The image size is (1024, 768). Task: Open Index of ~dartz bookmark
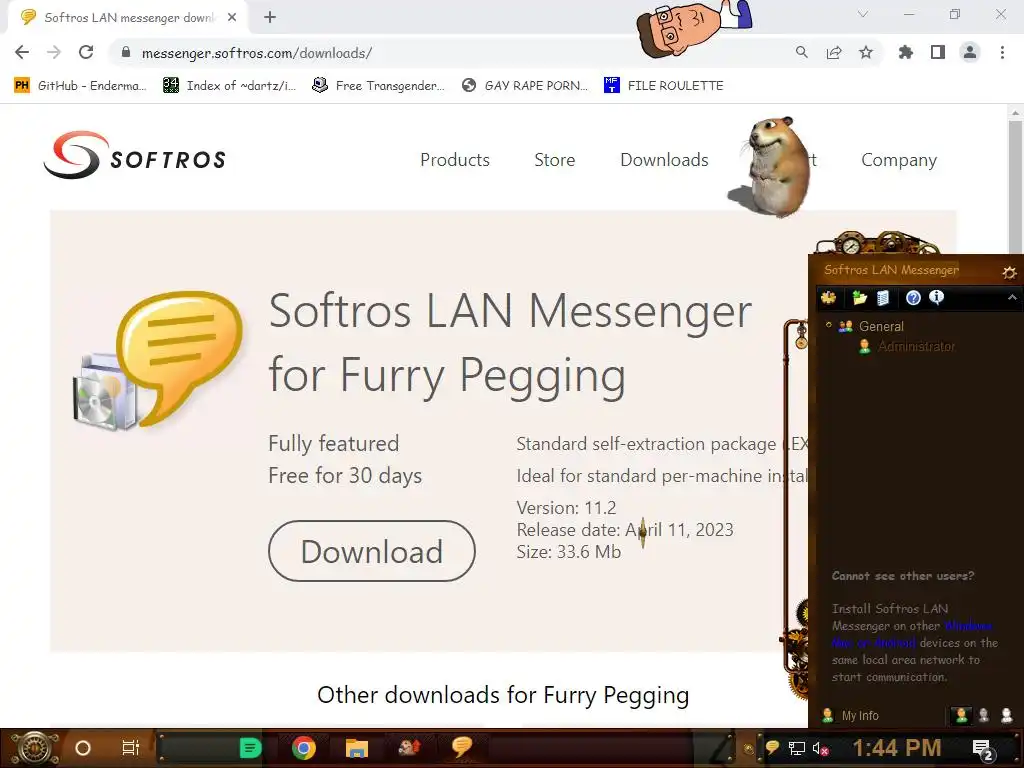[x=229, y=86]
